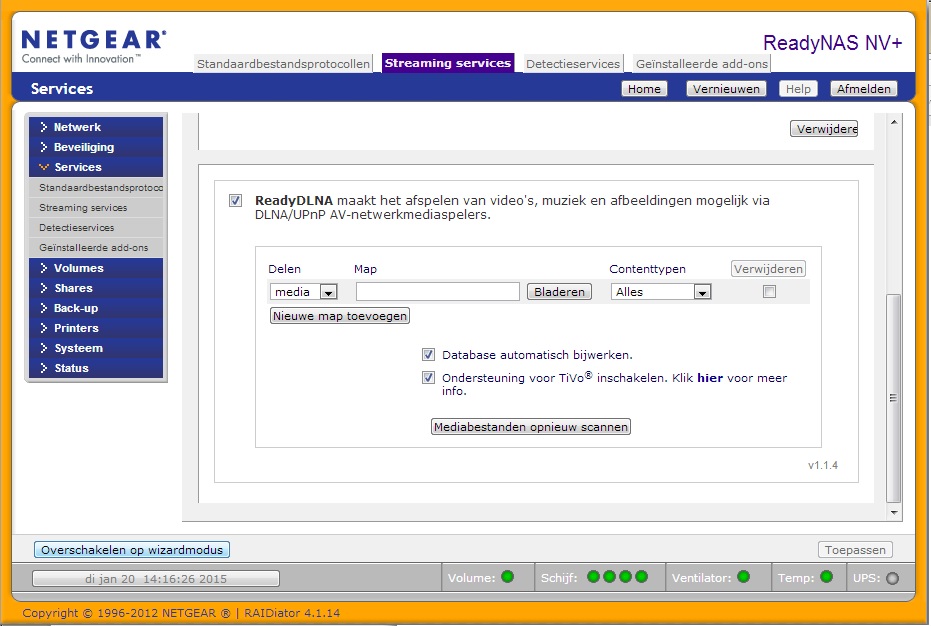The height and width of the screenshot is (626, 931).
Task: Uncheck Database automatisch bijwerken
Action: [428, 354]
